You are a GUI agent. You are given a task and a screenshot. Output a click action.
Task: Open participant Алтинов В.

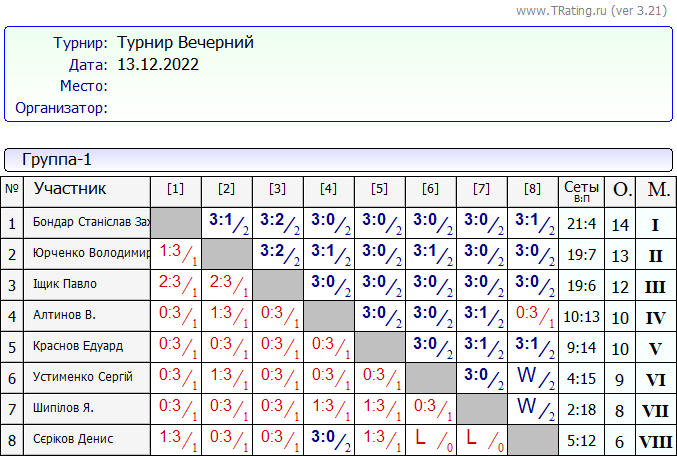click(64, 315)
